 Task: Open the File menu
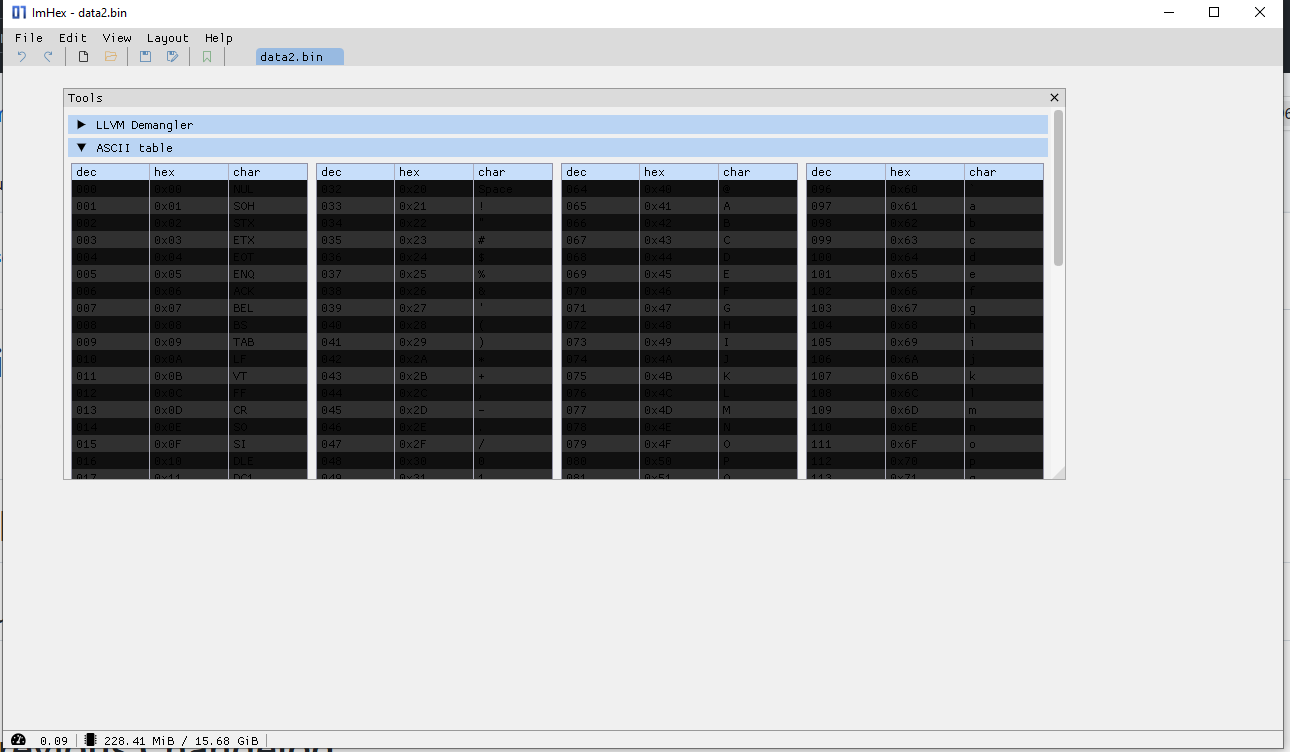pyautogui.click(x=28, y=38)
